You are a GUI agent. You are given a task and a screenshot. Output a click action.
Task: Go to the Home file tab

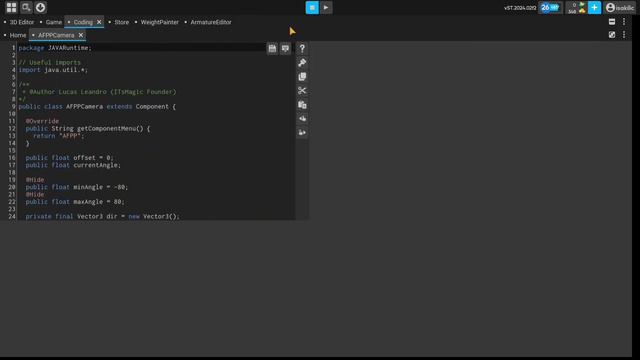point(18,35)
